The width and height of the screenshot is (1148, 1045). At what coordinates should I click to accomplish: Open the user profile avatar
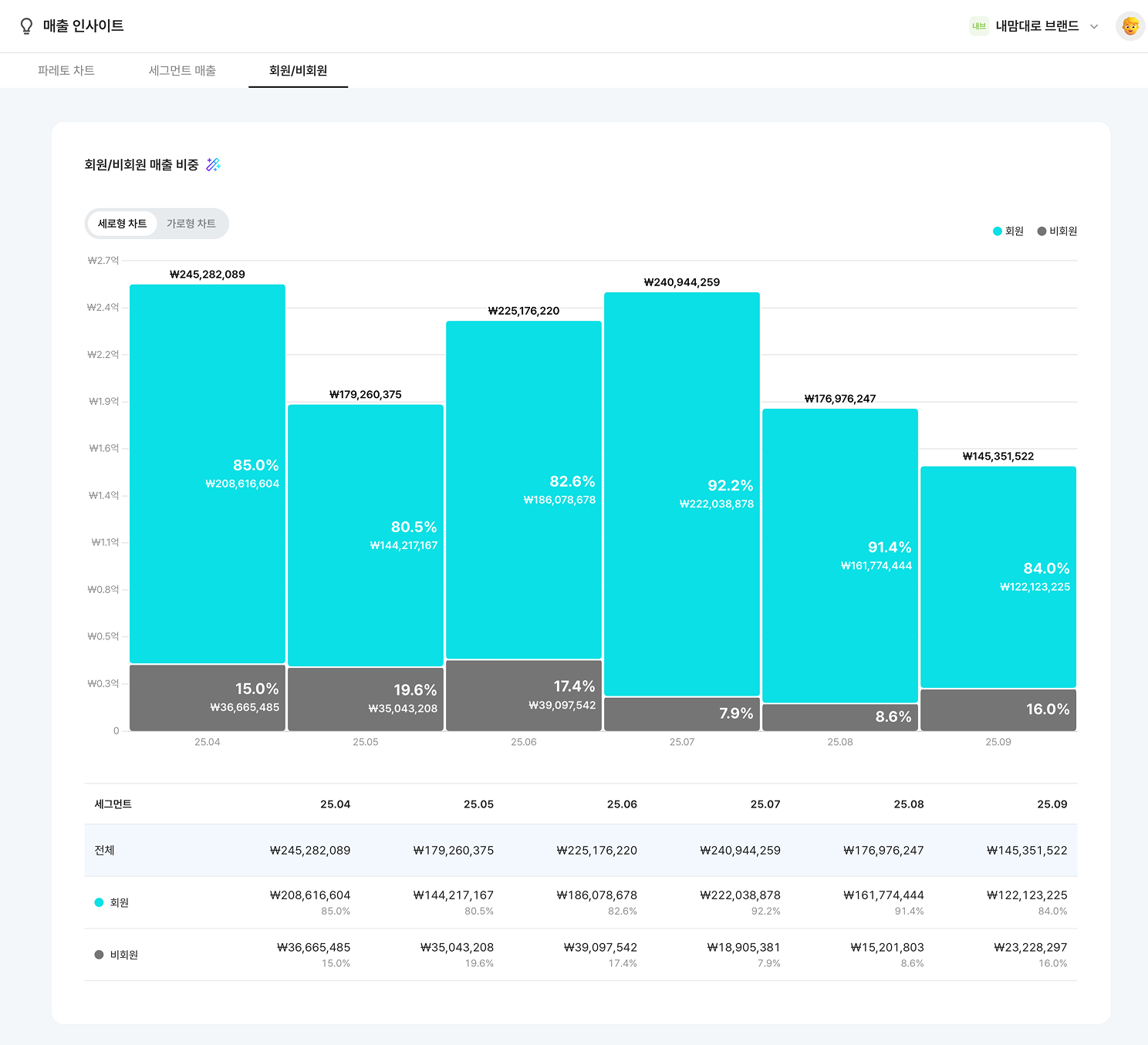(1129, 26)
